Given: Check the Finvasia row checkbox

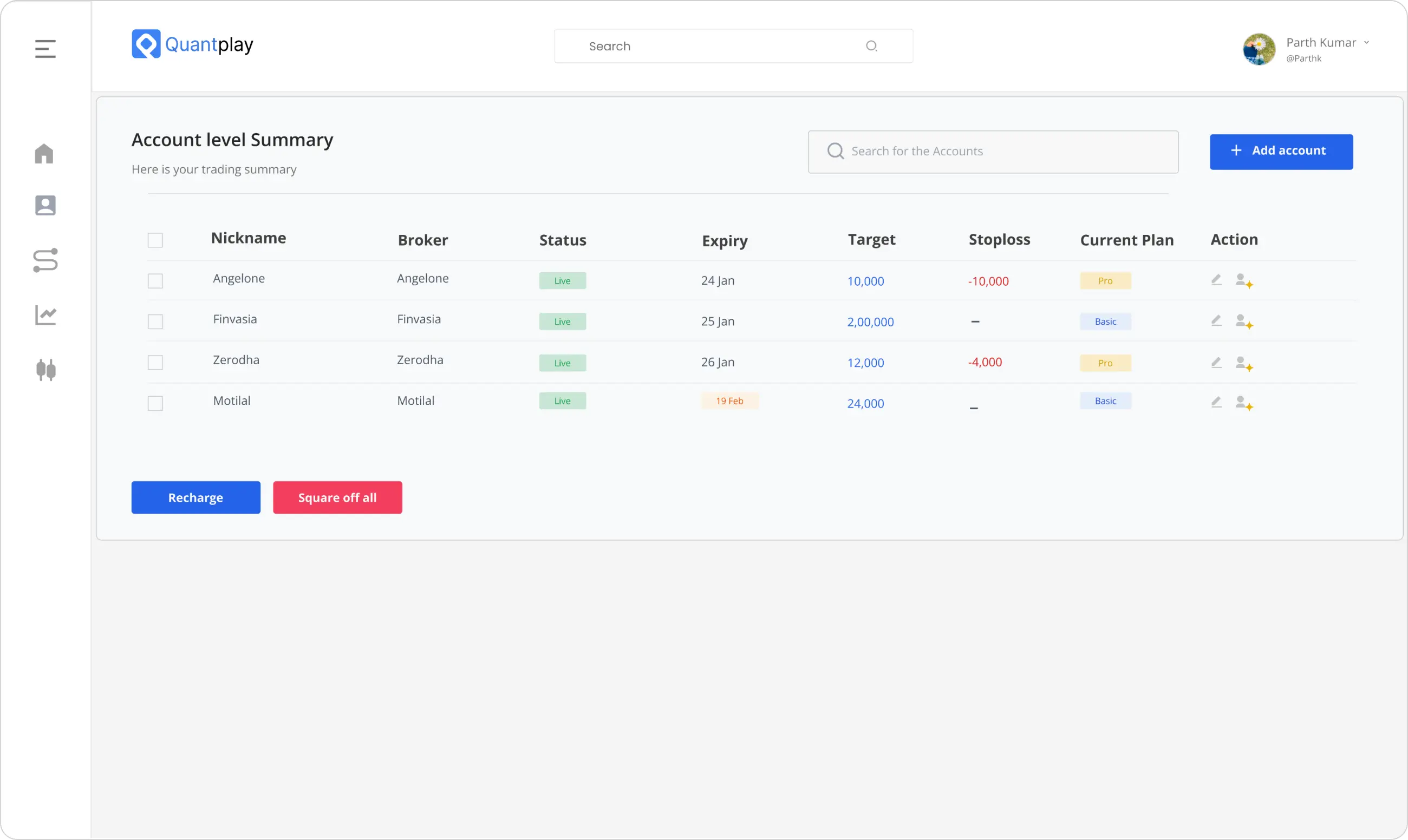Looking at the screenshot, I should pos(155,321).
